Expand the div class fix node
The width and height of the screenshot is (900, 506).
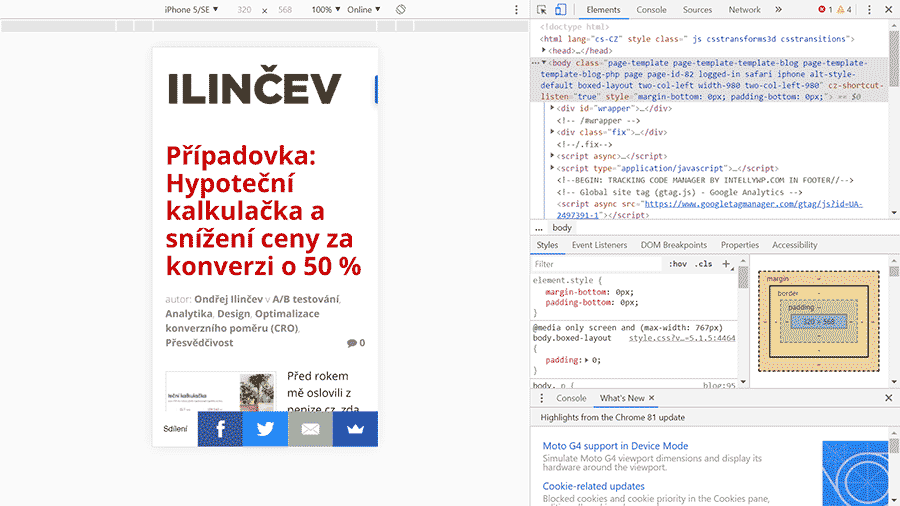tap(552, 132)
